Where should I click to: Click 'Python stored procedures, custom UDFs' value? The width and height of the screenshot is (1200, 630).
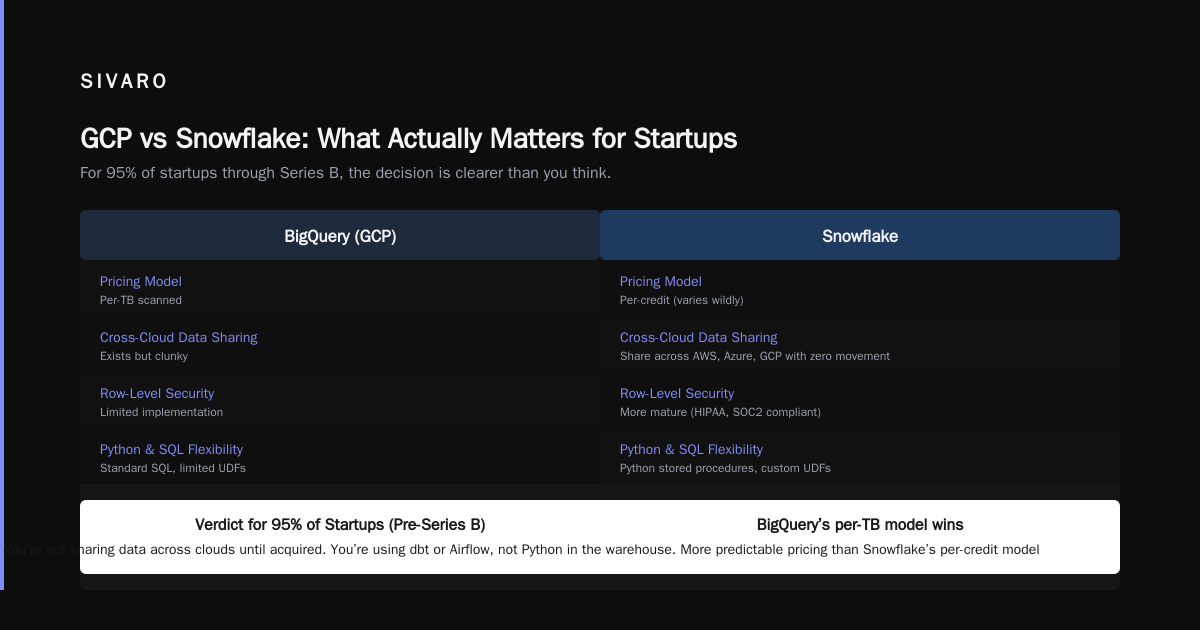point(725,468)
